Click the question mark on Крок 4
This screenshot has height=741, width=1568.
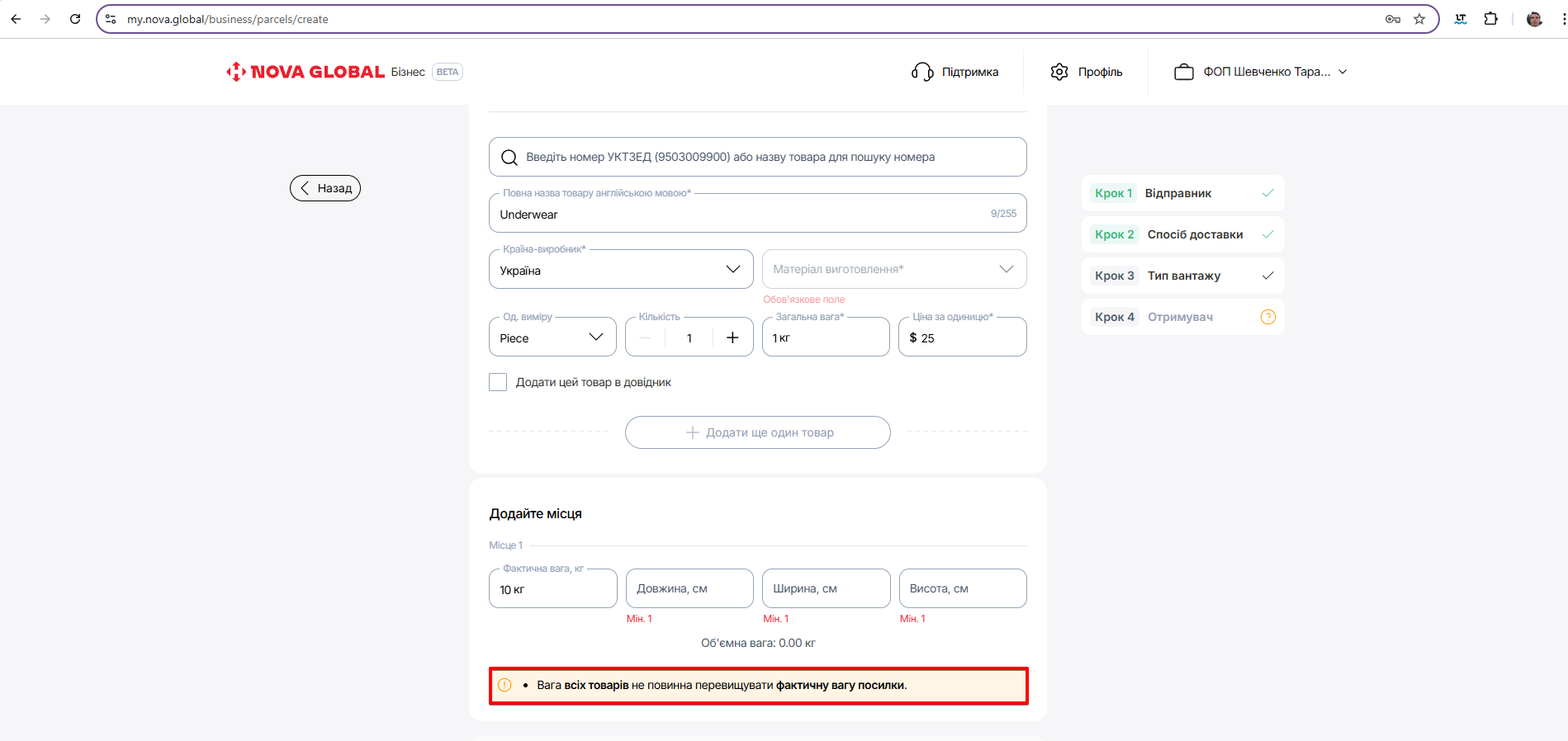[1267, 317]
